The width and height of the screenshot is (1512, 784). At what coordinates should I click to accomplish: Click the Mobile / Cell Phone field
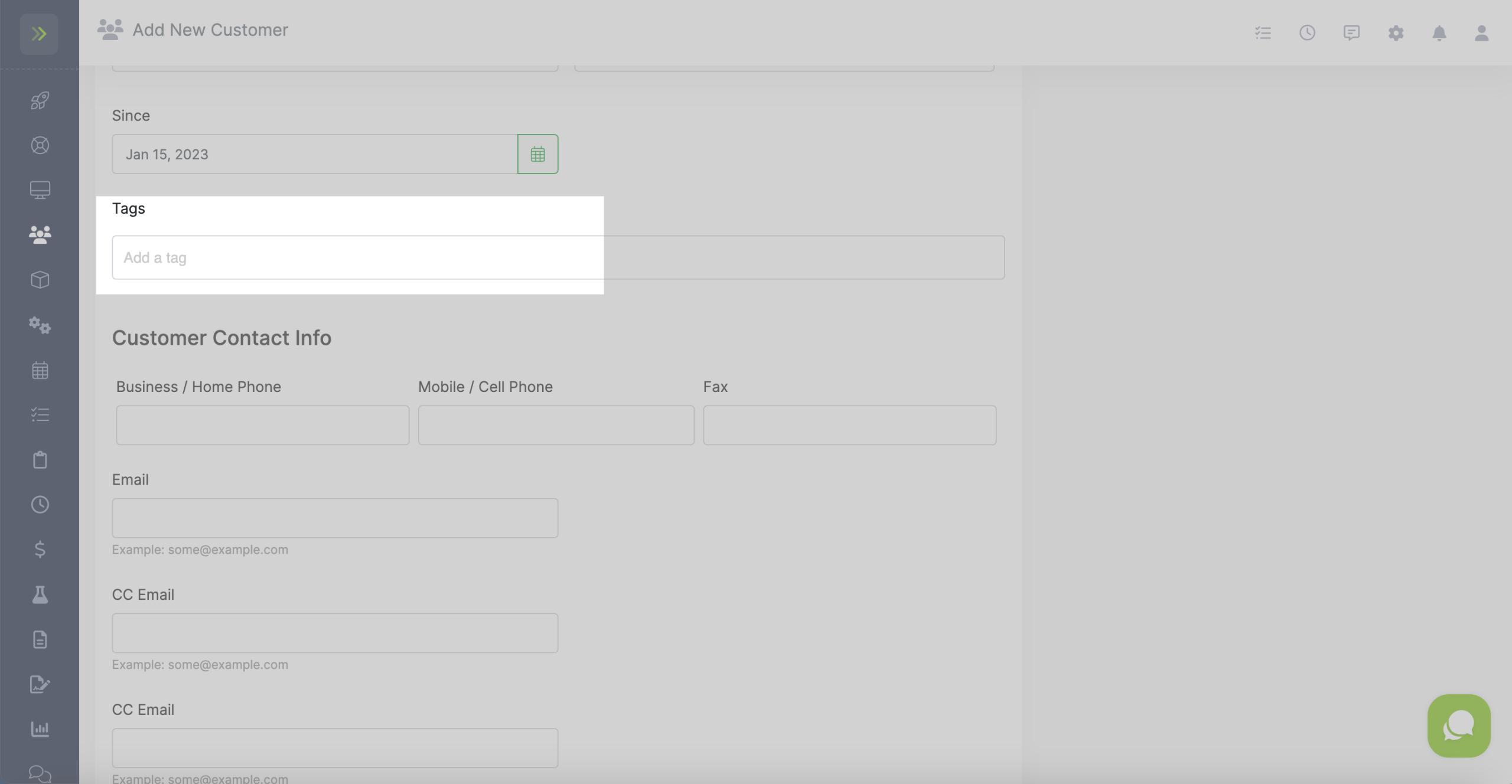tap(556, 425)
